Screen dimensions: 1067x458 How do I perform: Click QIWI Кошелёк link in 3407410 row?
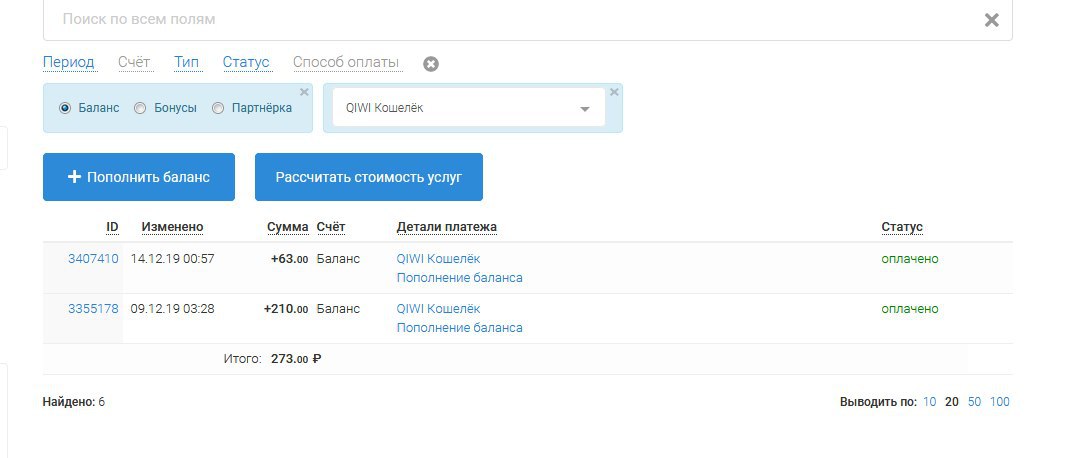point(438,259)
